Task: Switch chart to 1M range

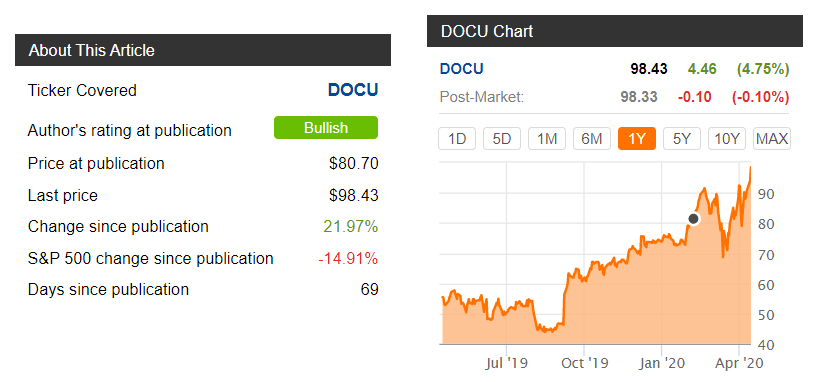Action: coord(547,139)
